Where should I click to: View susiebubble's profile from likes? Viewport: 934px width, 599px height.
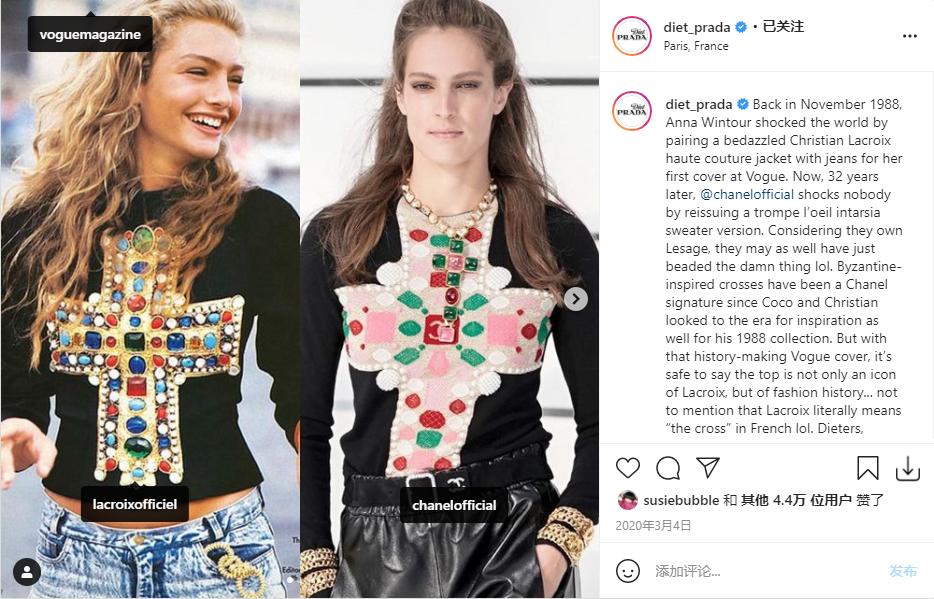tap(681, 500)
